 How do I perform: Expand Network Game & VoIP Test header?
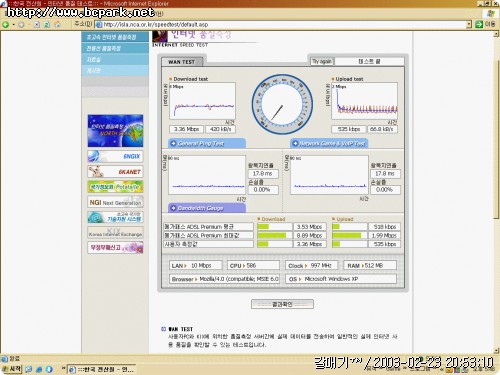pos(329,143)
